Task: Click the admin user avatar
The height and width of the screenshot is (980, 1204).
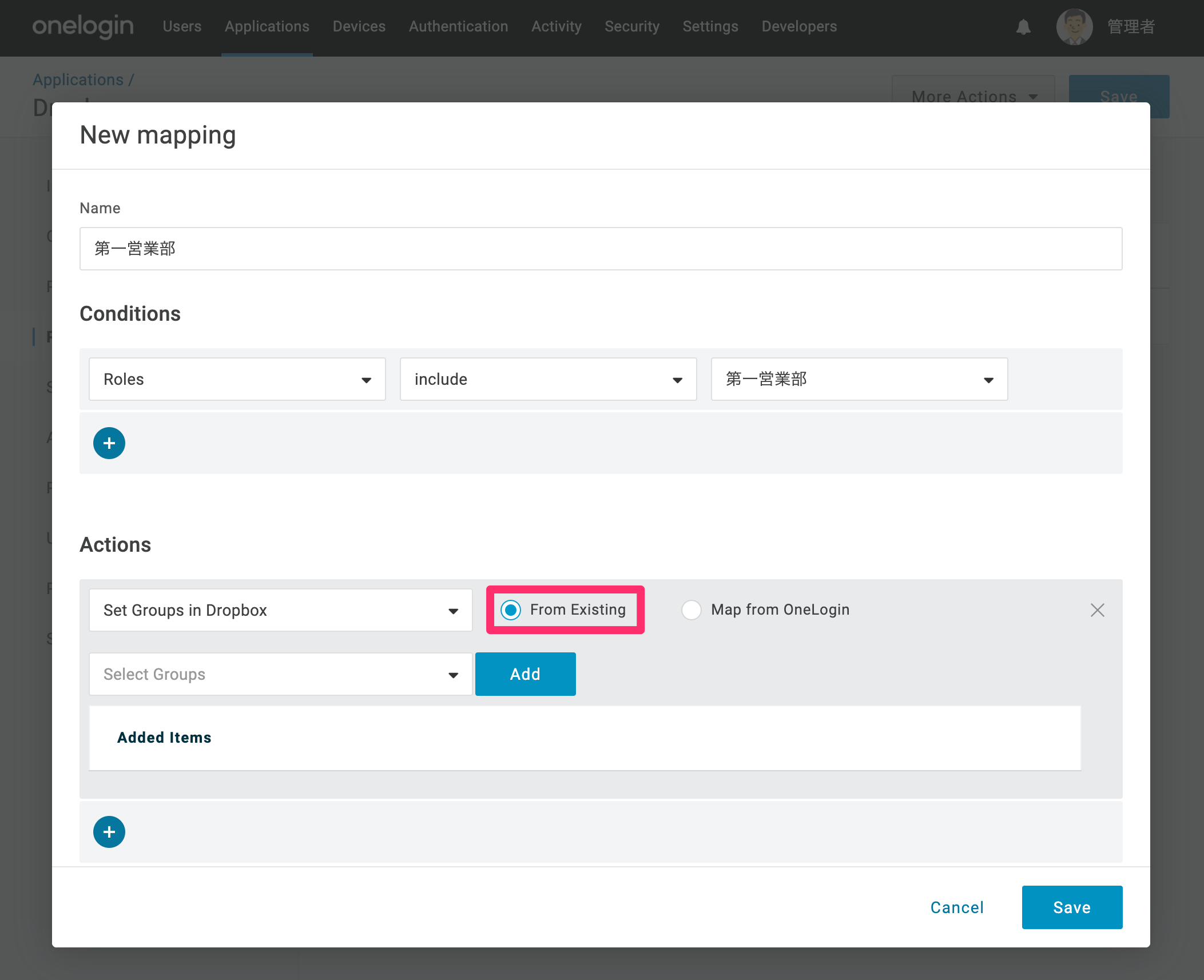Action: pyautogui.click(x=1075, y=27)
